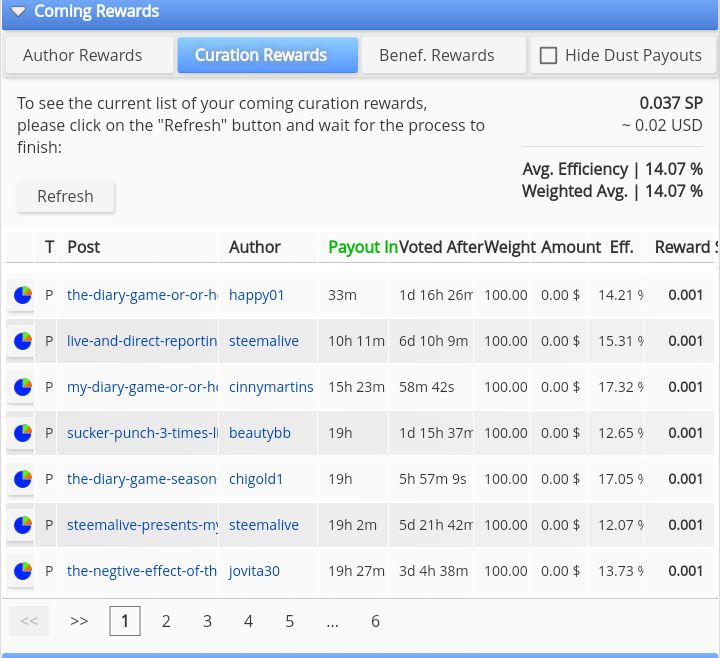
Task: Switch to the Author Rewards tab
Action: pos(82,56)
